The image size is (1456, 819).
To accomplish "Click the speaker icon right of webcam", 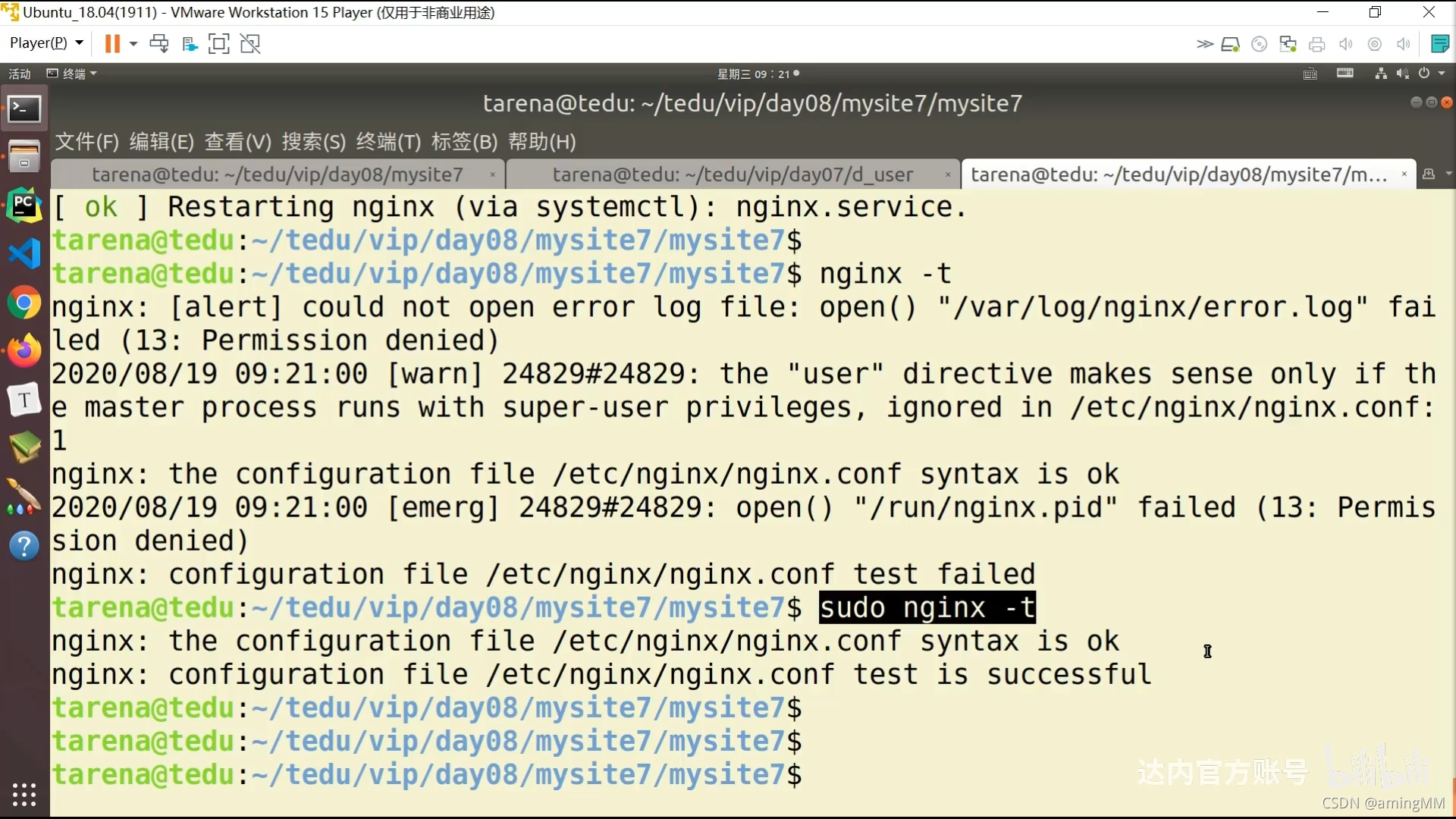I will pos(1404,44).
